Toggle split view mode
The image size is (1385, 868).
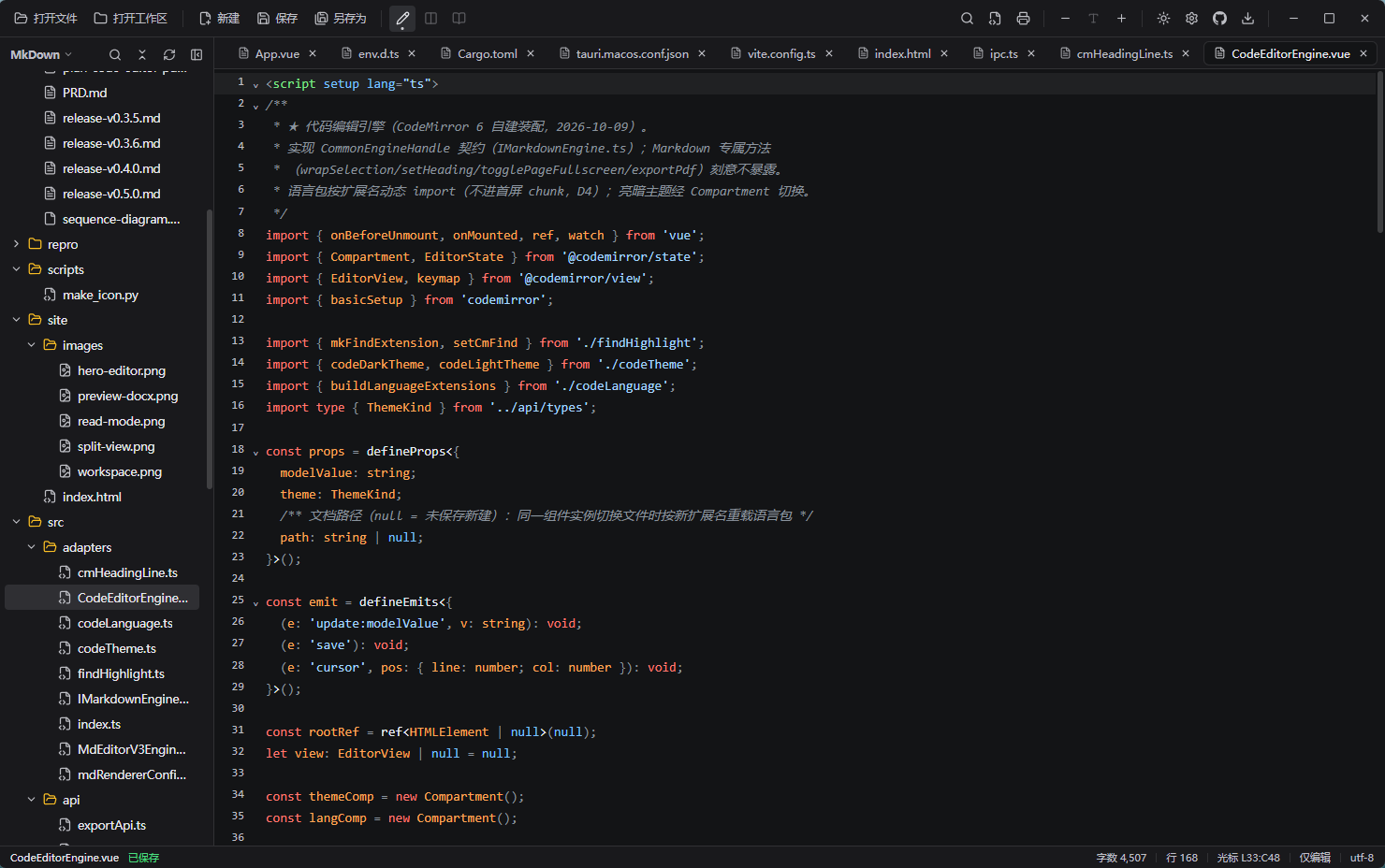tap(430, 19)
